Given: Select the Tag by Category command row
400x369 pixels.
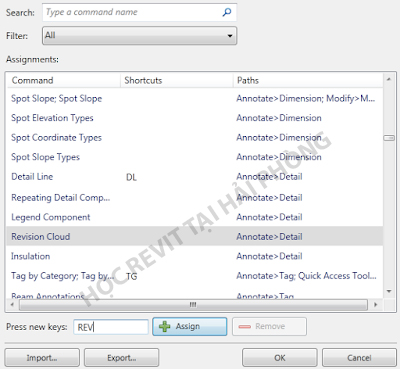Looking at the screenshot, I should tap(195, 276).
